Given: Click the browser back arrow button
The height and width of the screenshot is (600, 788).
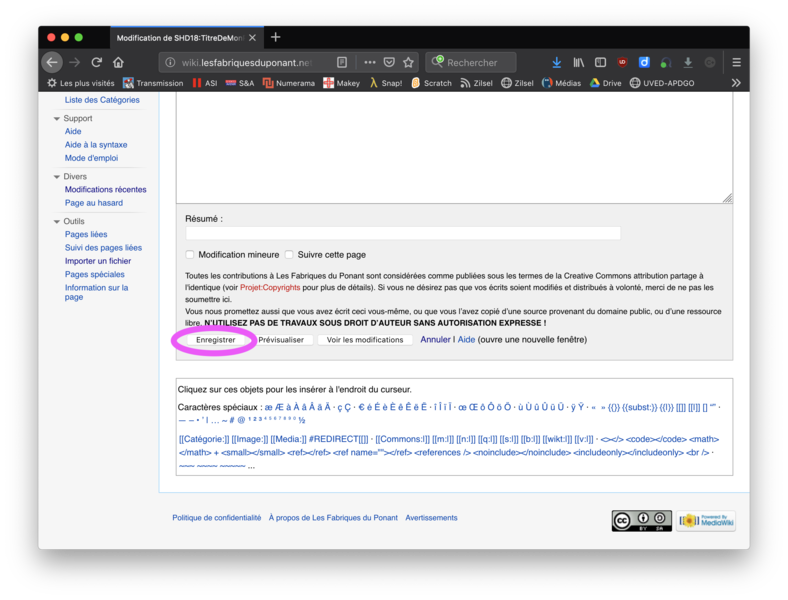Looking at the screenshot, I should (52, 62).
